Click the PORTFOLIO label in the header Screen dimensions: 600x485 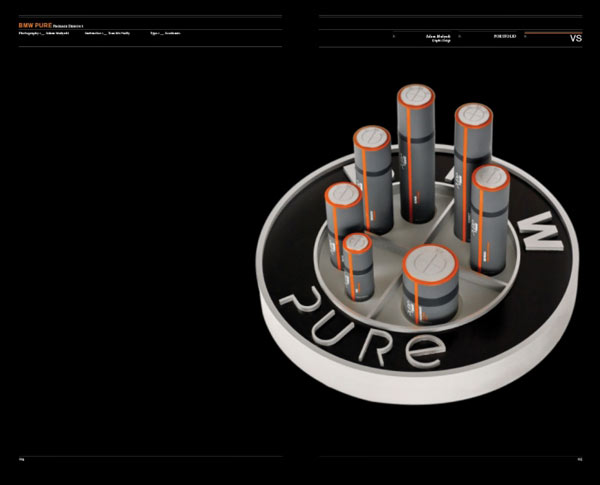point(505,36)
